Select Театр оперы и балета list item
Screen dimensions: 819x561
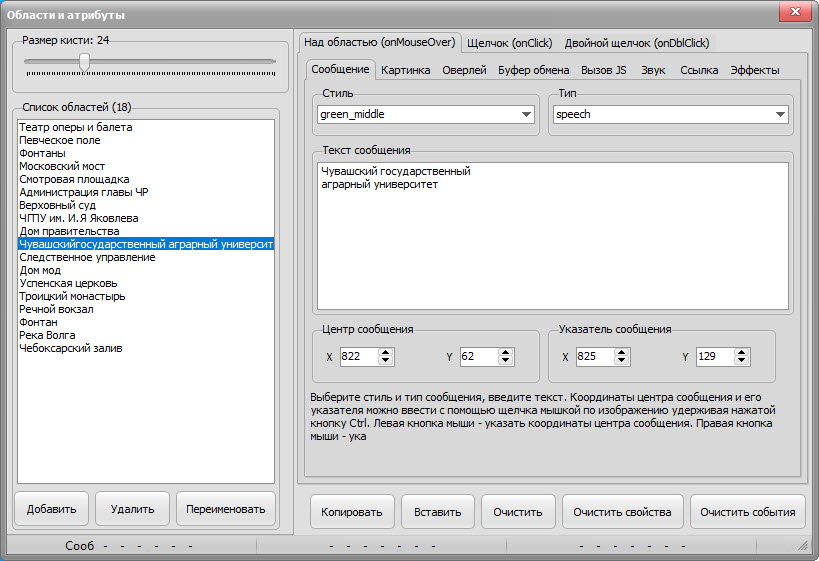pyautogui.click(x=75, y=127)
